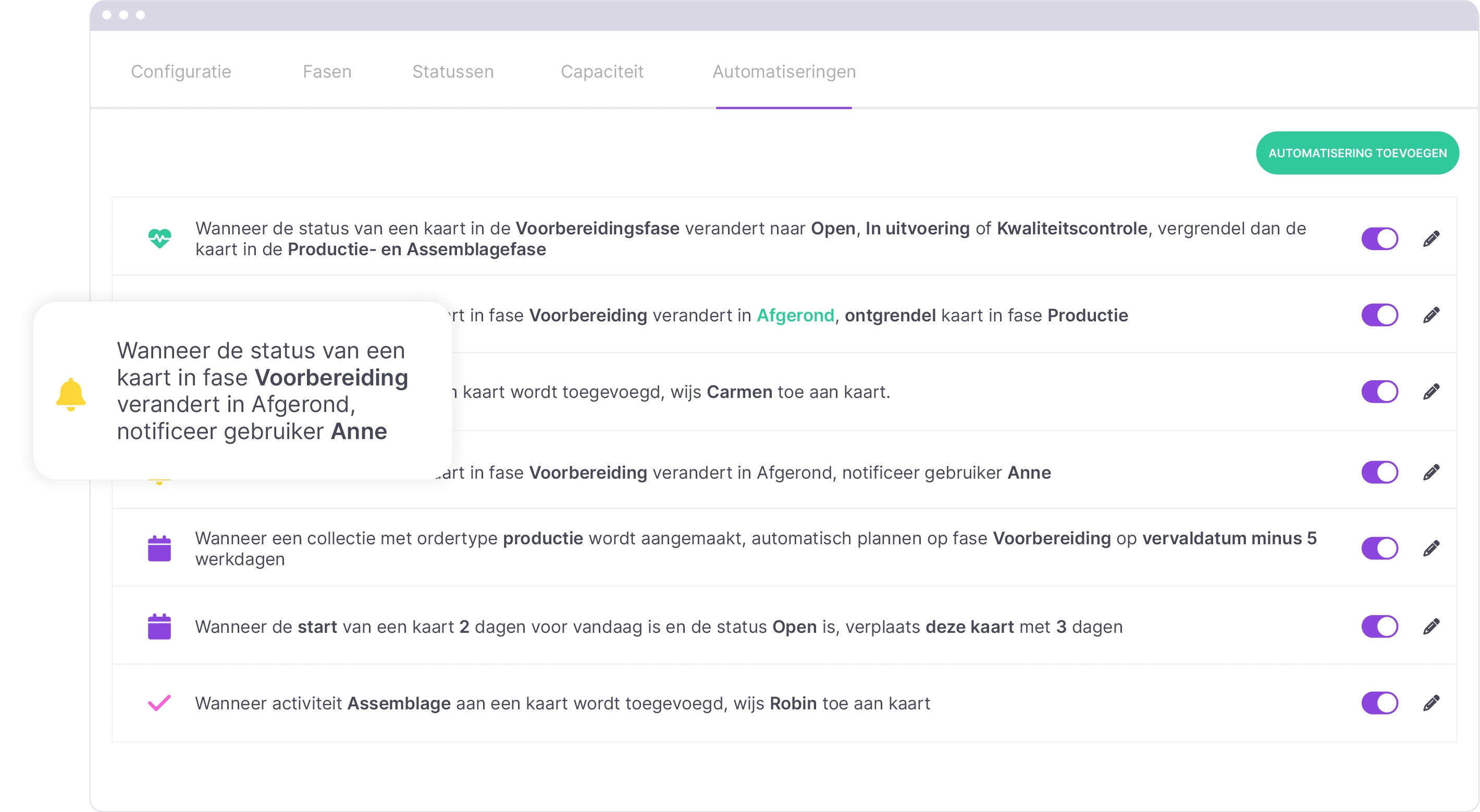Click the pink checkmark icon of the Assemblage rule

tap(159, 703)
